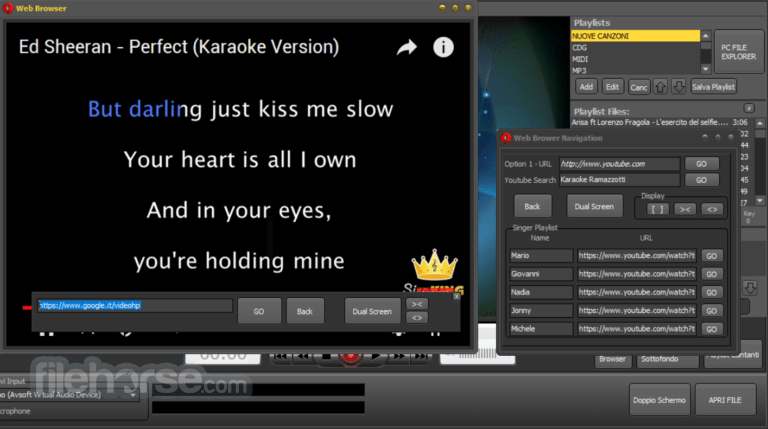Click the APRI FILE button
Screen dimensions: 768x429
725,400
